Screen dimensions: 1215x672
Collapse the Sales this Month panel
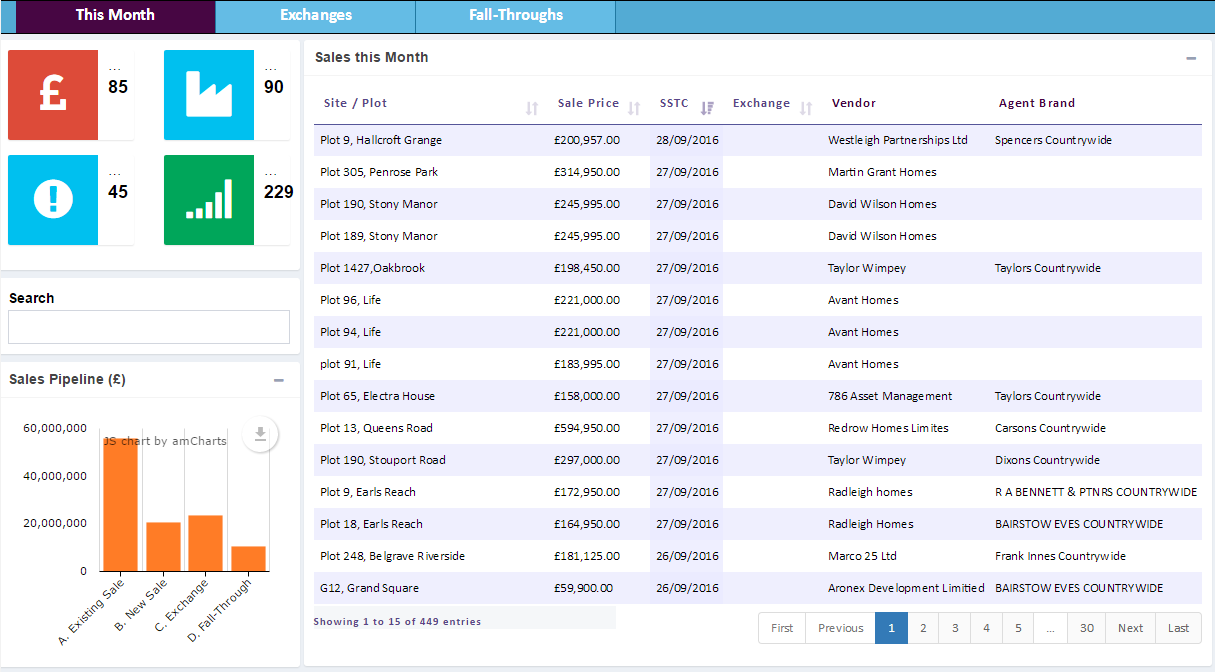(x=1191, y=58)
